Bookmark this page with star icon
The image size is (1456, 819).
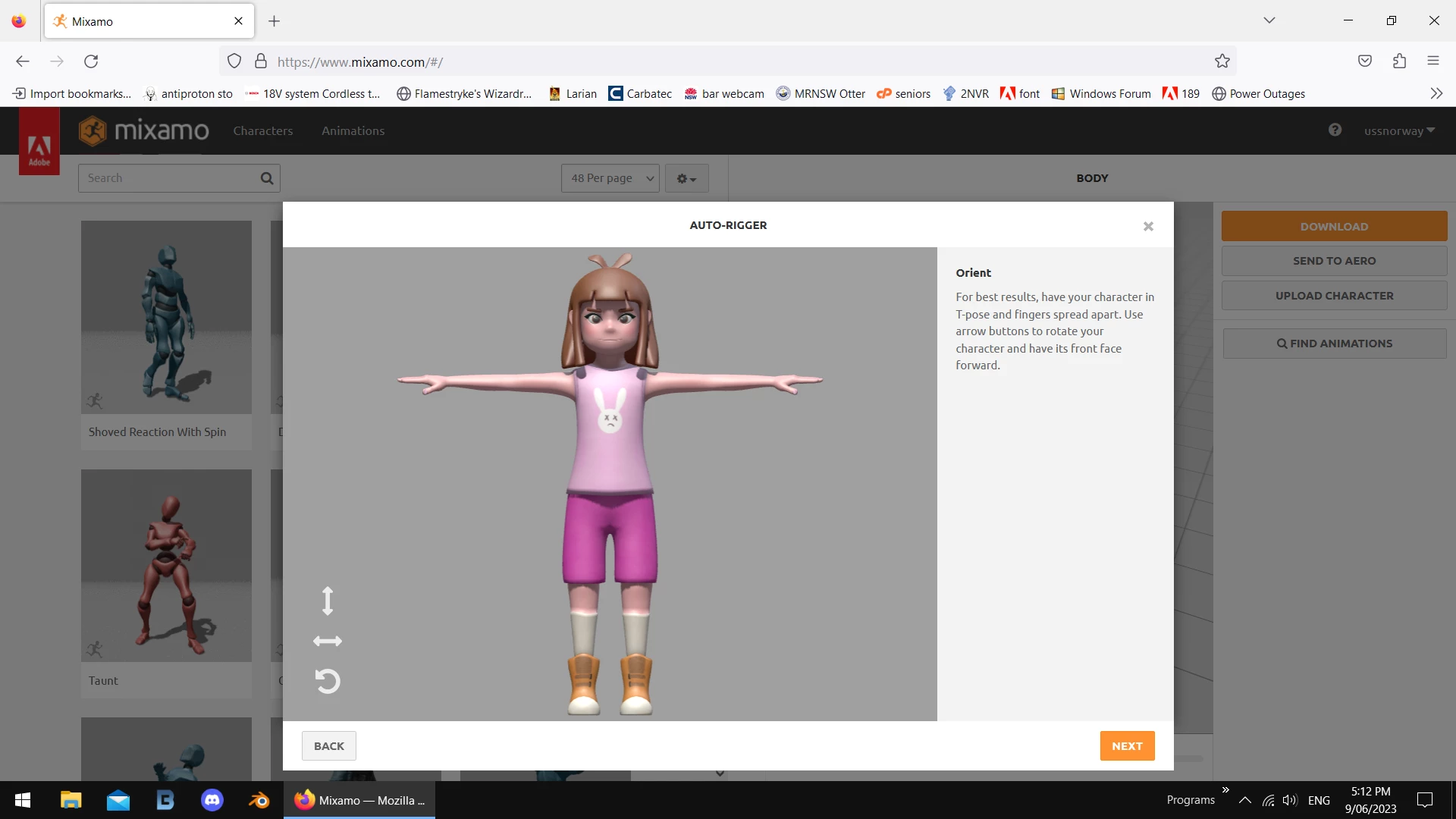click(x=1222, y=61)
